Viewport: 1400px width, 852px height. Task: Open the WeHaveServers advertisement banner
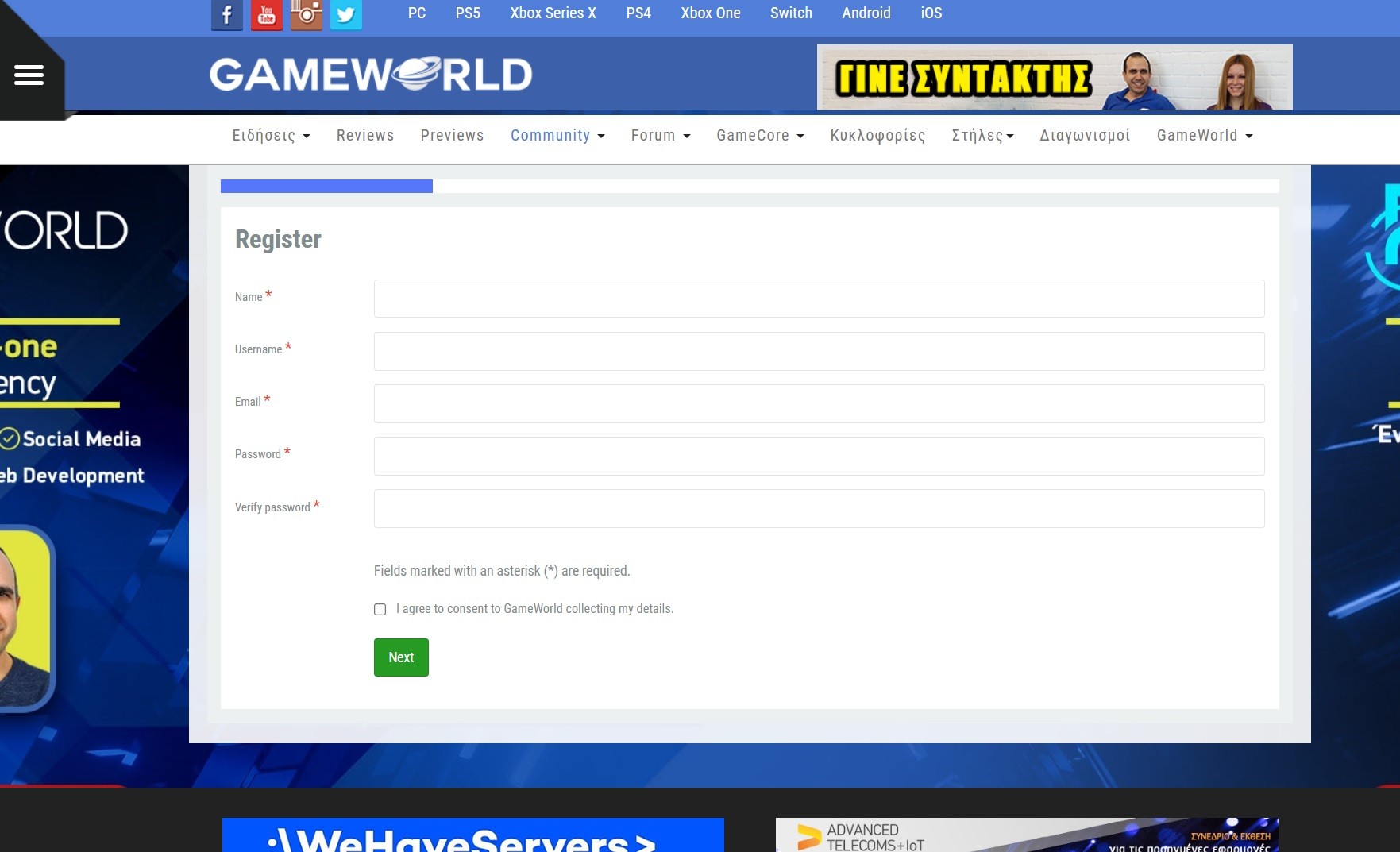[x=473, y=835]
